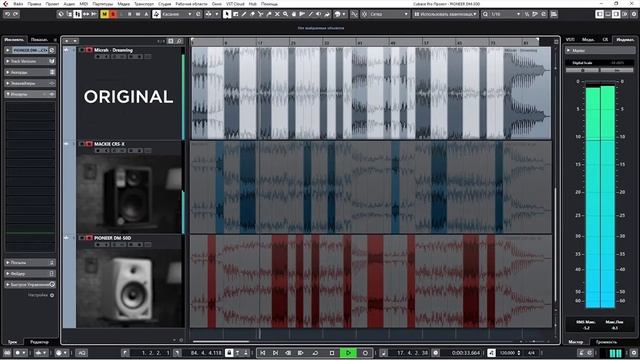Open the VST Cloud menu
The height and width of the screenshot is (360, 640).
(235, 4)
